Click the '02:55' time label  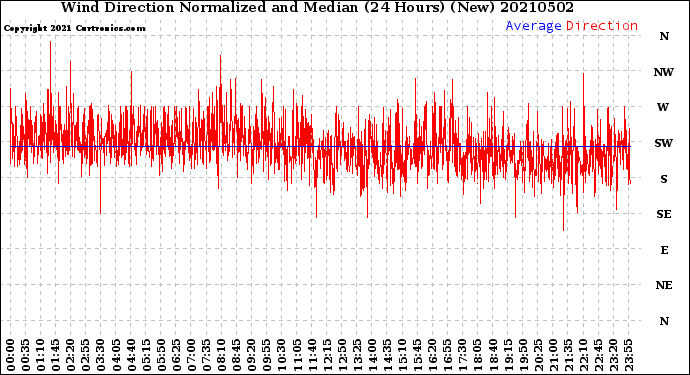86,355
